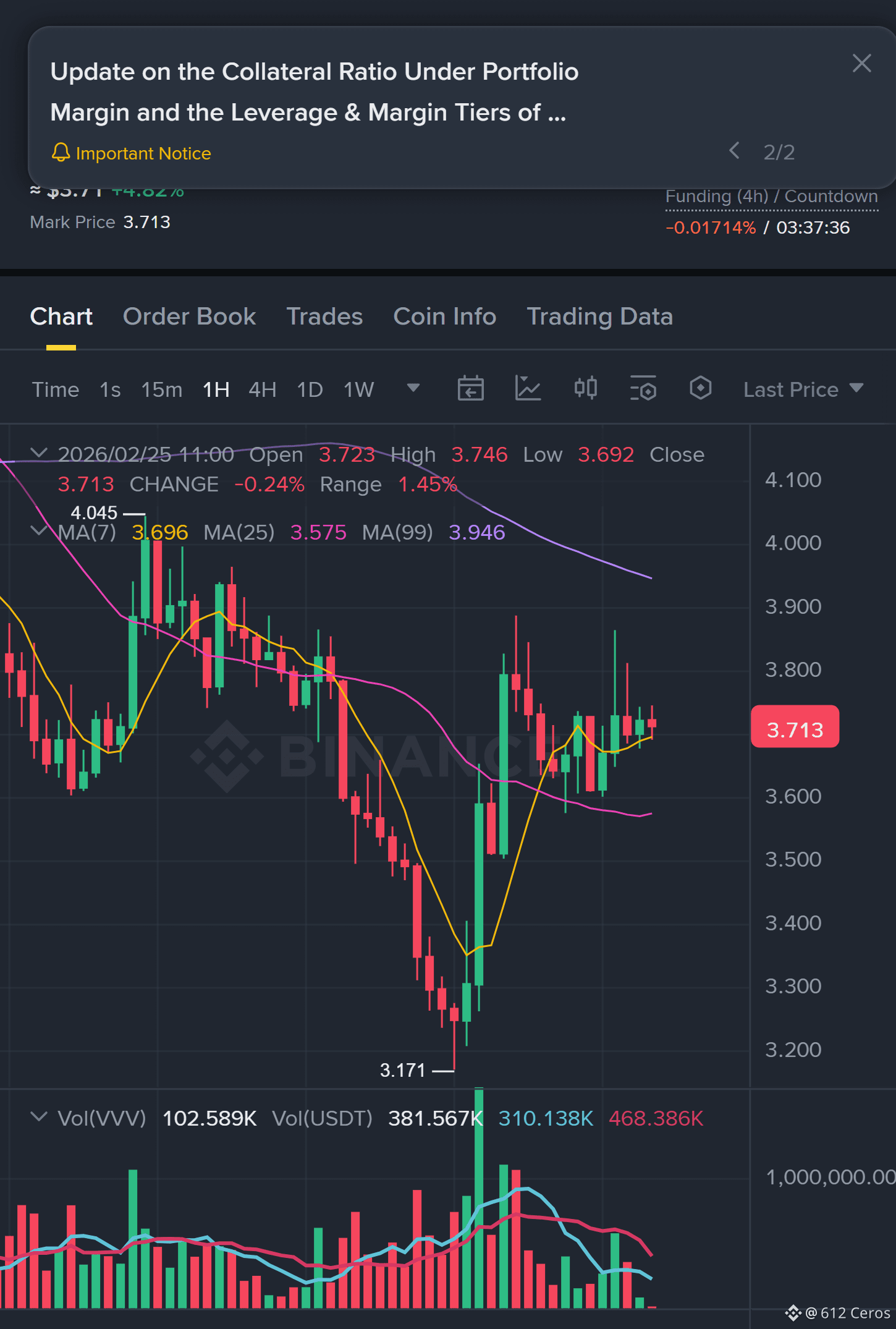
Task: Click the hexagon chart preferences icon
Action: (700, 388)
